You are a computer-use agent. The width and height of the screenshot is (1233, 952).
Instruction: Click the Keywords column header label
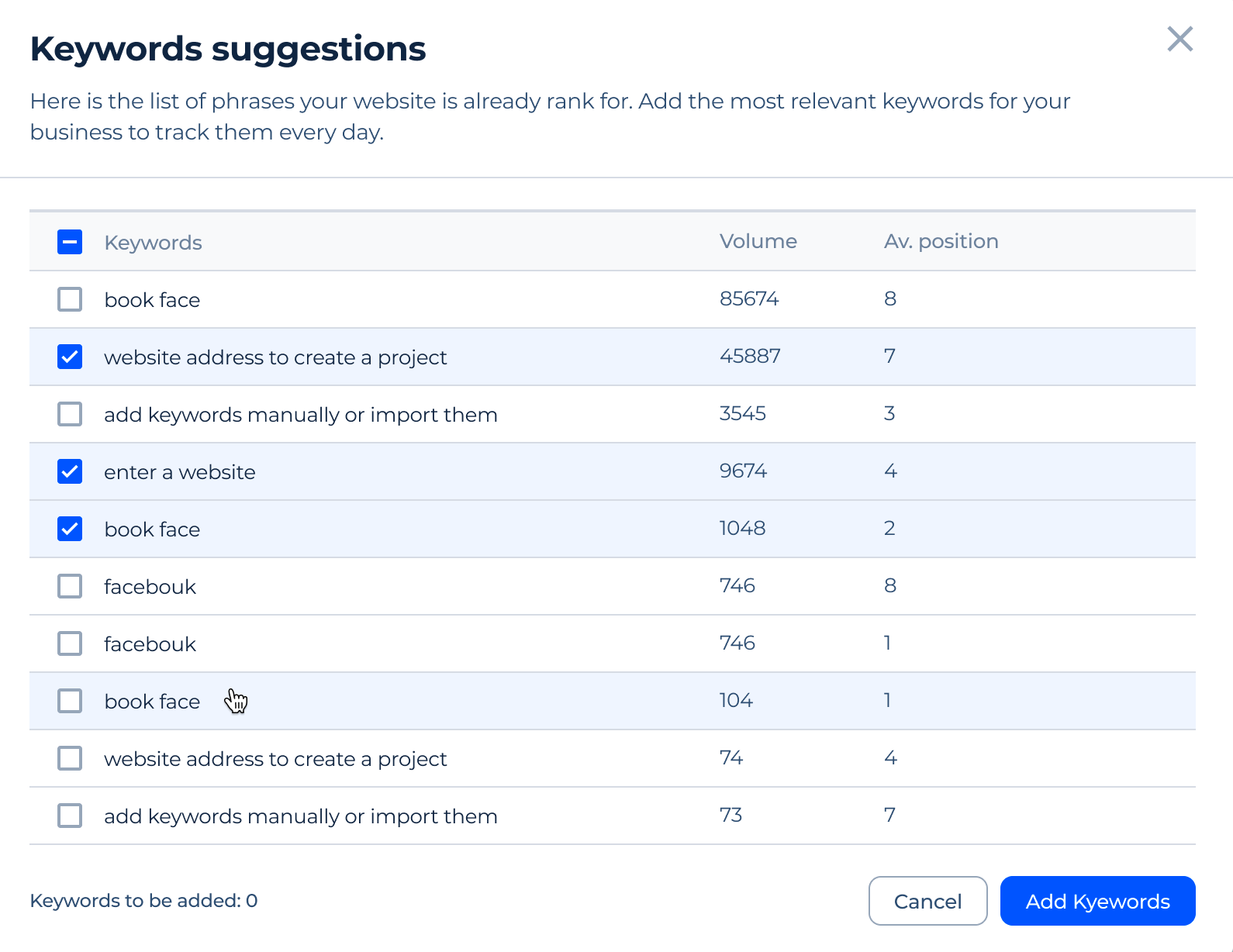tap(153, 243)
